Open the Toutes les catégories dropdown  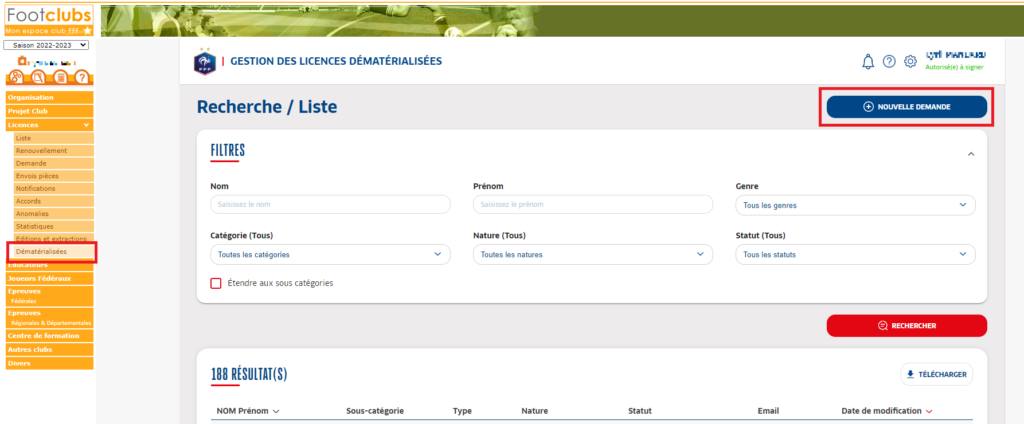(330, 254)
